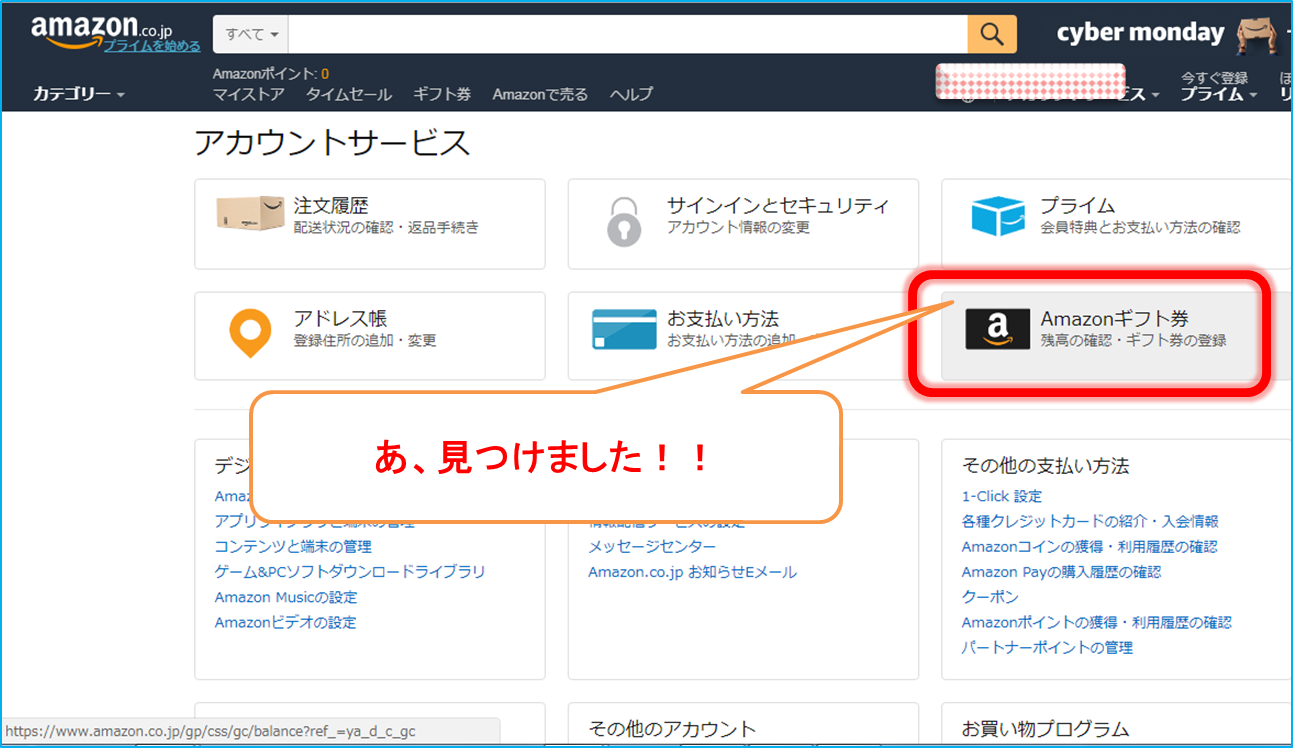Click the blue credit card payment icon
Screen dimensions: 1293x748
[x=624, y=329]
